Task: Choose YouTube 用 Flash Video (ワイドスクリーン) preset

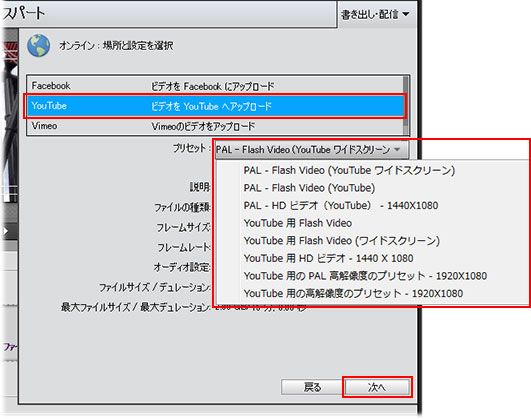Action: pyautogui.click(x=342, y=241)
